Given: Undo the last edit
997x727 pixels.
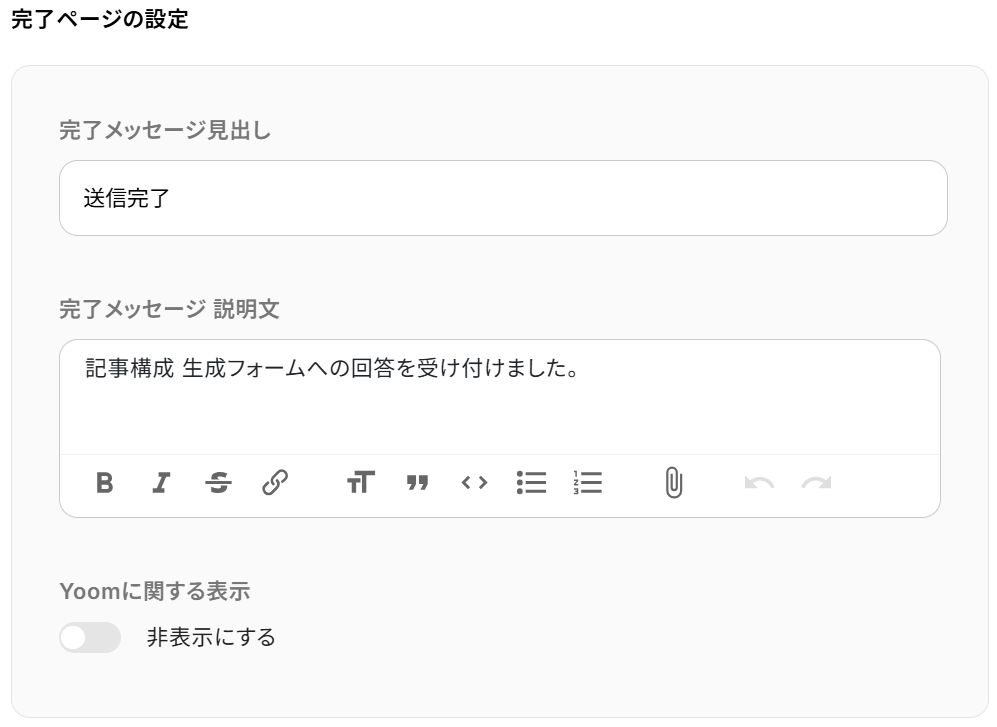Looking at the screenshot, I should point(759,483).
